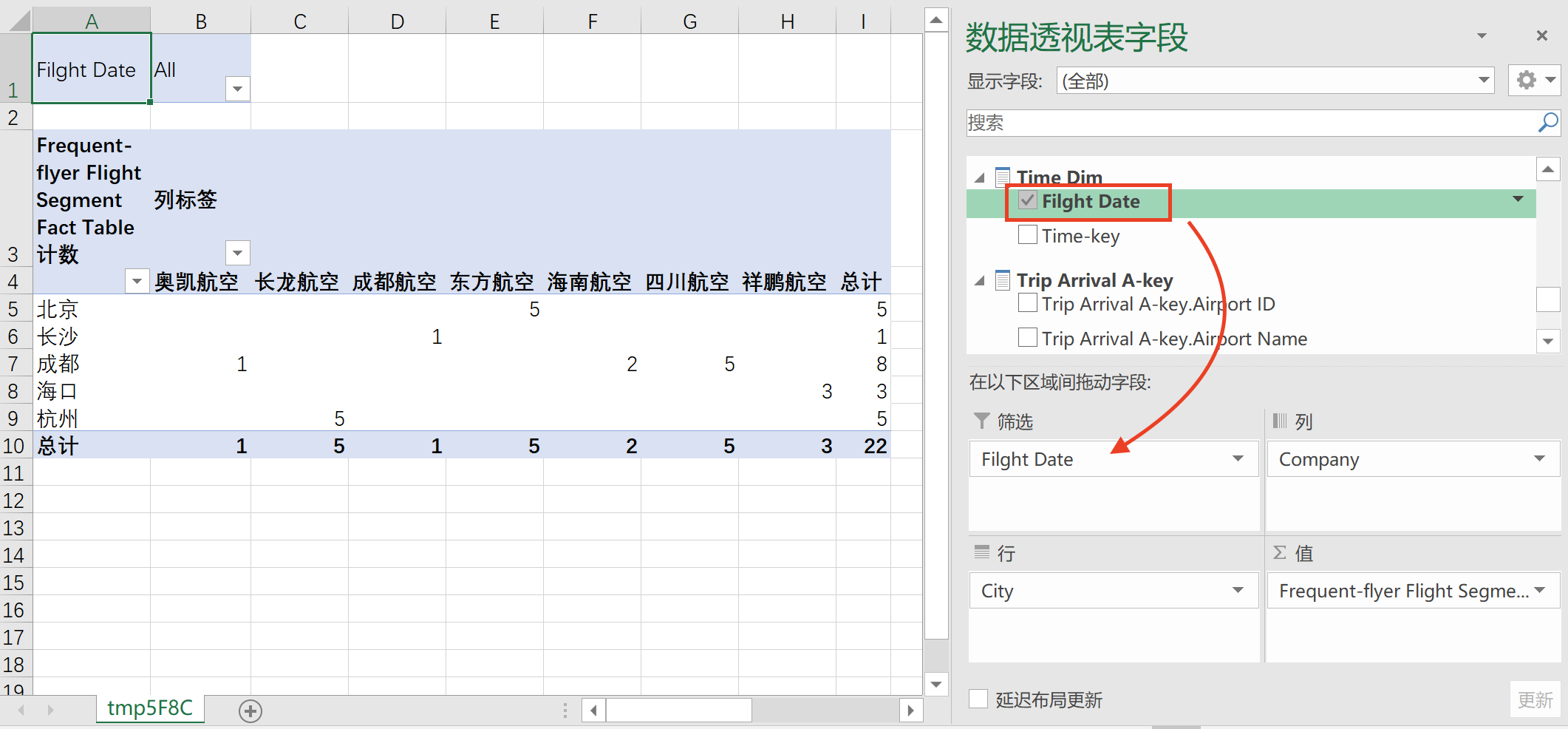The image size is (1568, 729).
Task: Click the rows icon beside the 行 area
Action: [981, 552]
